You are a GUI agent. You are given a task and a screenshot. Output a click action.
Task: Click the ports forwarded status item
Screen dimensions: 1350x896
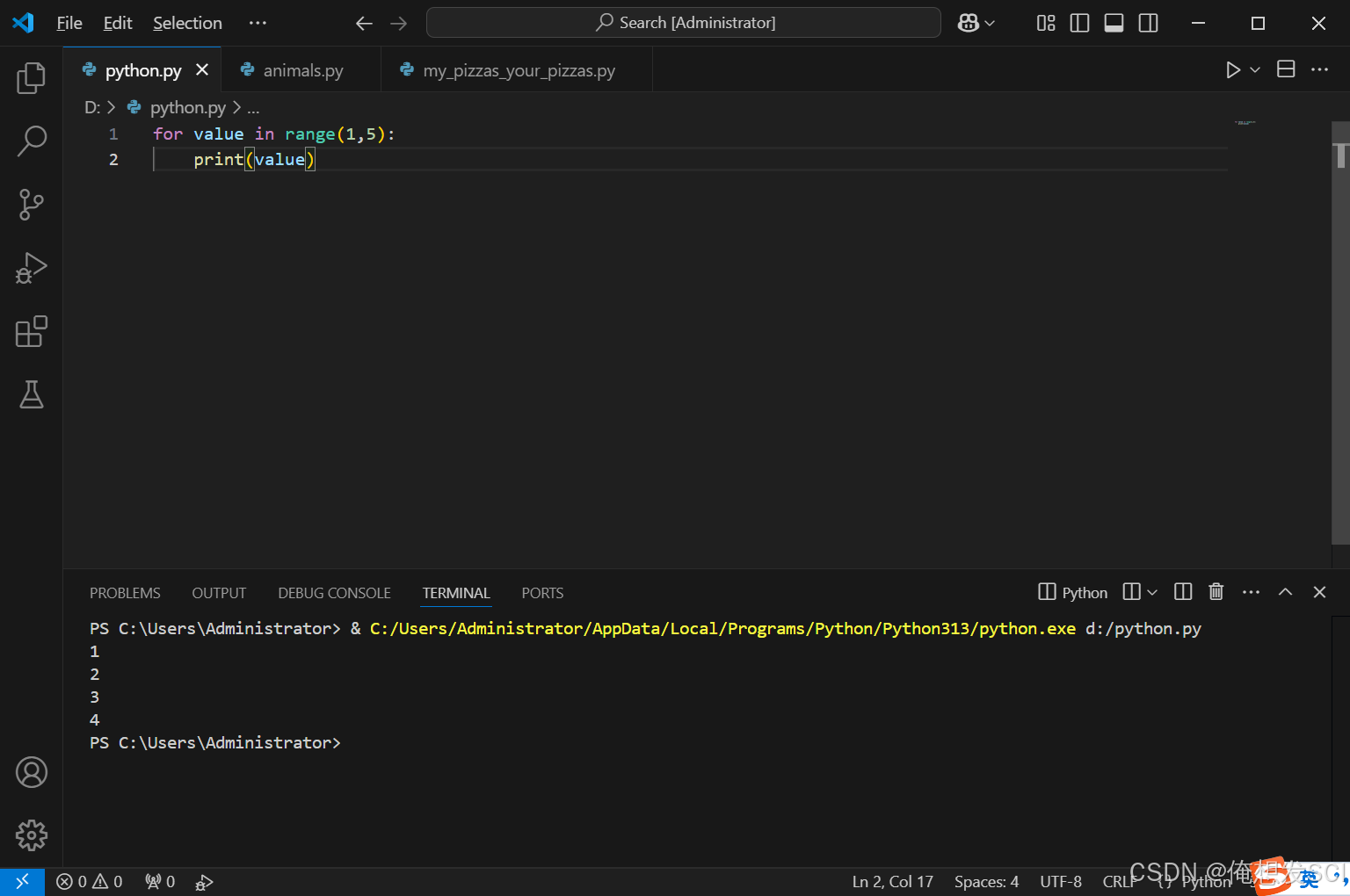[x=160, y=881]
